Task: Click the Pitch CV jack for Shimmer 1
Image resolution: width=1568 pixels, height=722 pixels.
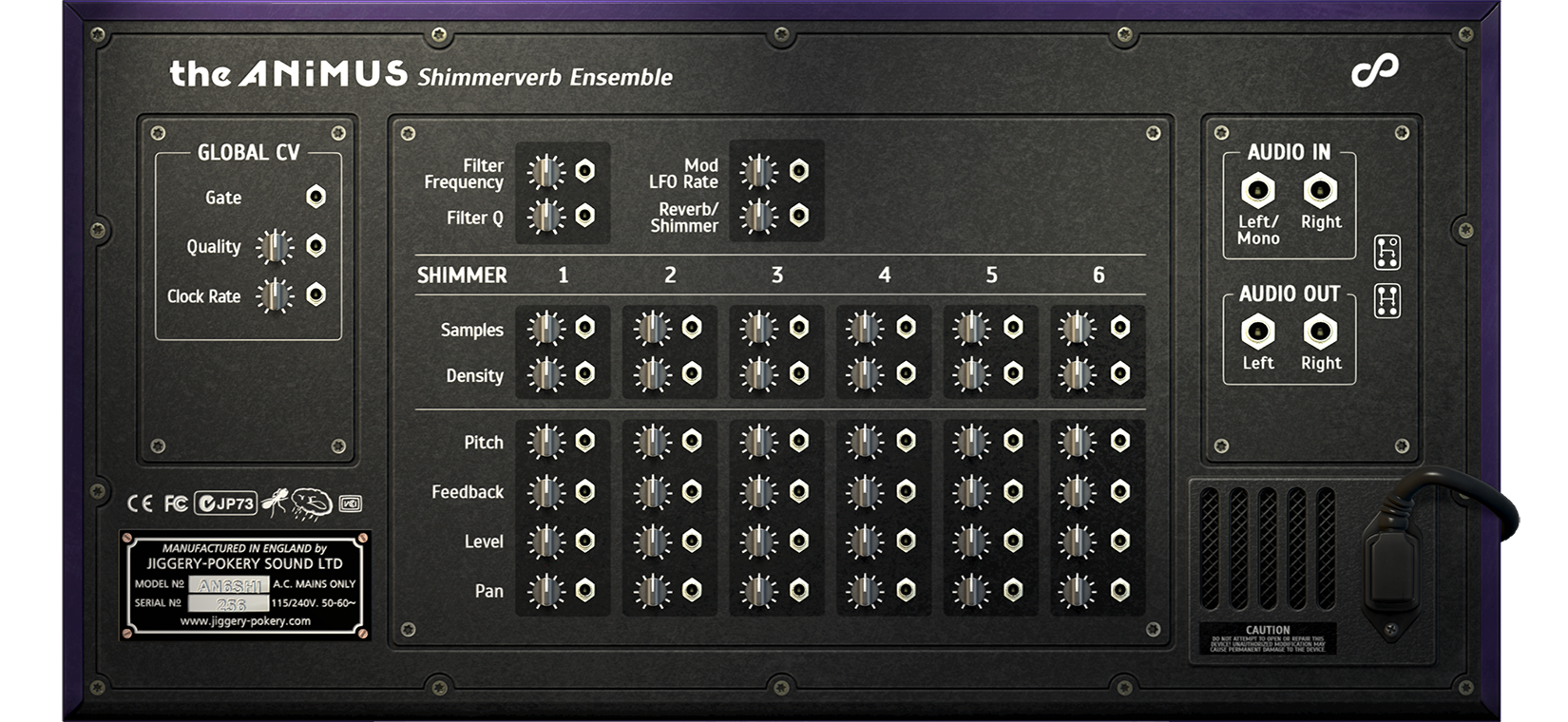Action: [x=585, y=440]
